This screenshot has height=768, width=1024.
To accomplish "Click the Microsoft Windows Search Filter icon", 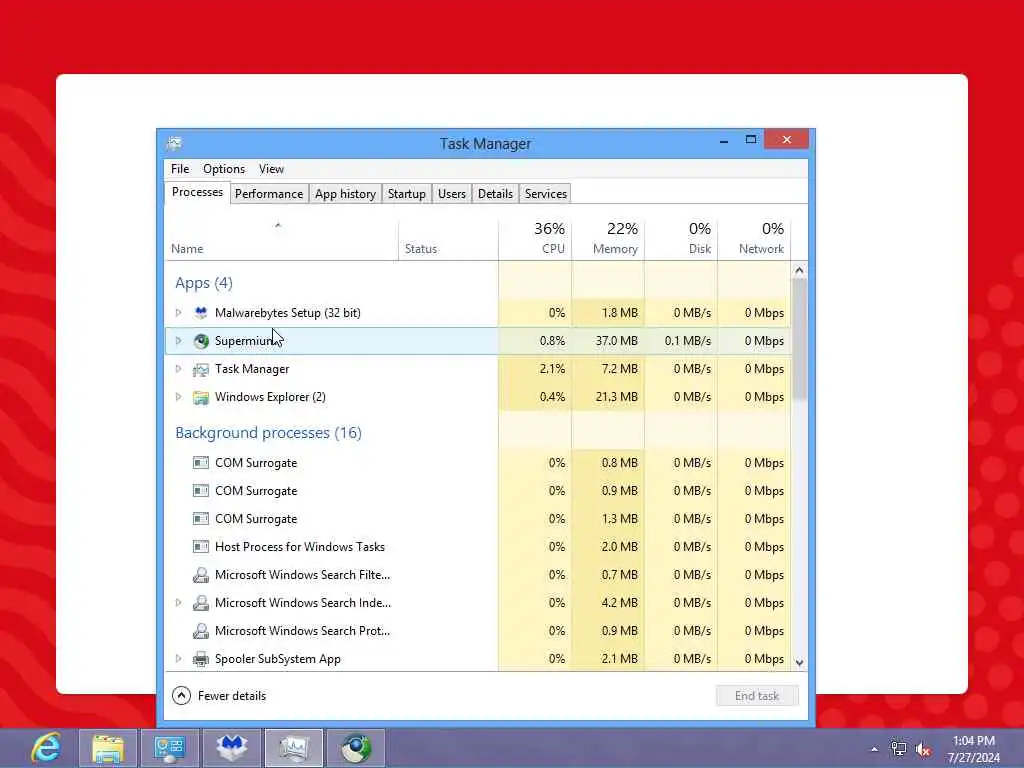I will pos(200,575).
